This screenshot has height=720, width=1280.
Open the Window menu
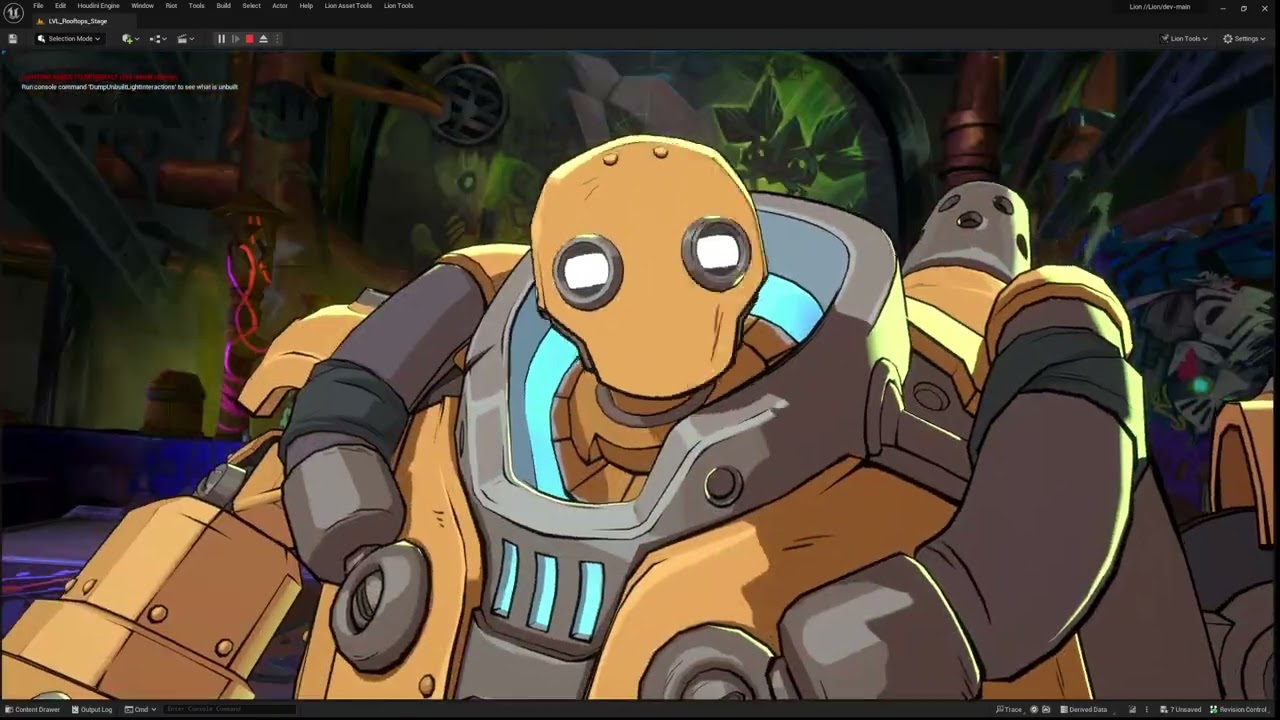(142, 6)
